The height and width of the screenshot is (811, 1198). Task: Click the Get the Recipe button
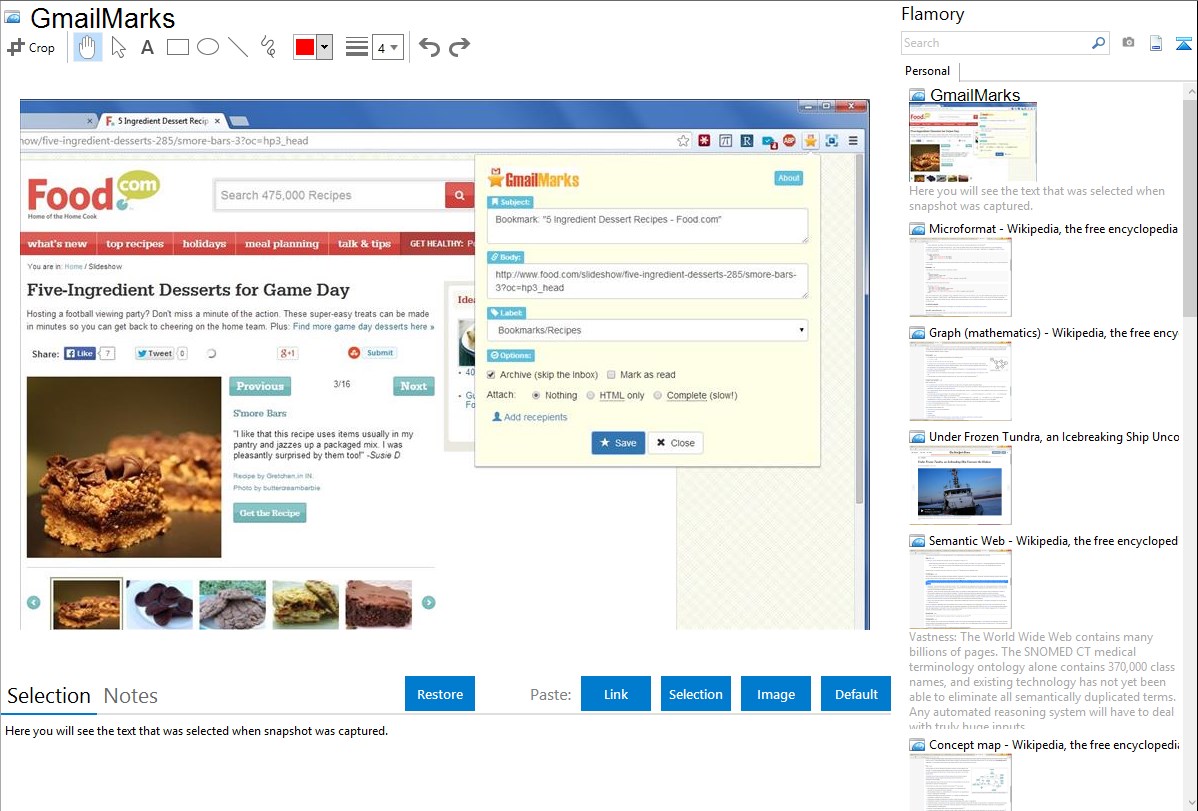point(270,513)
